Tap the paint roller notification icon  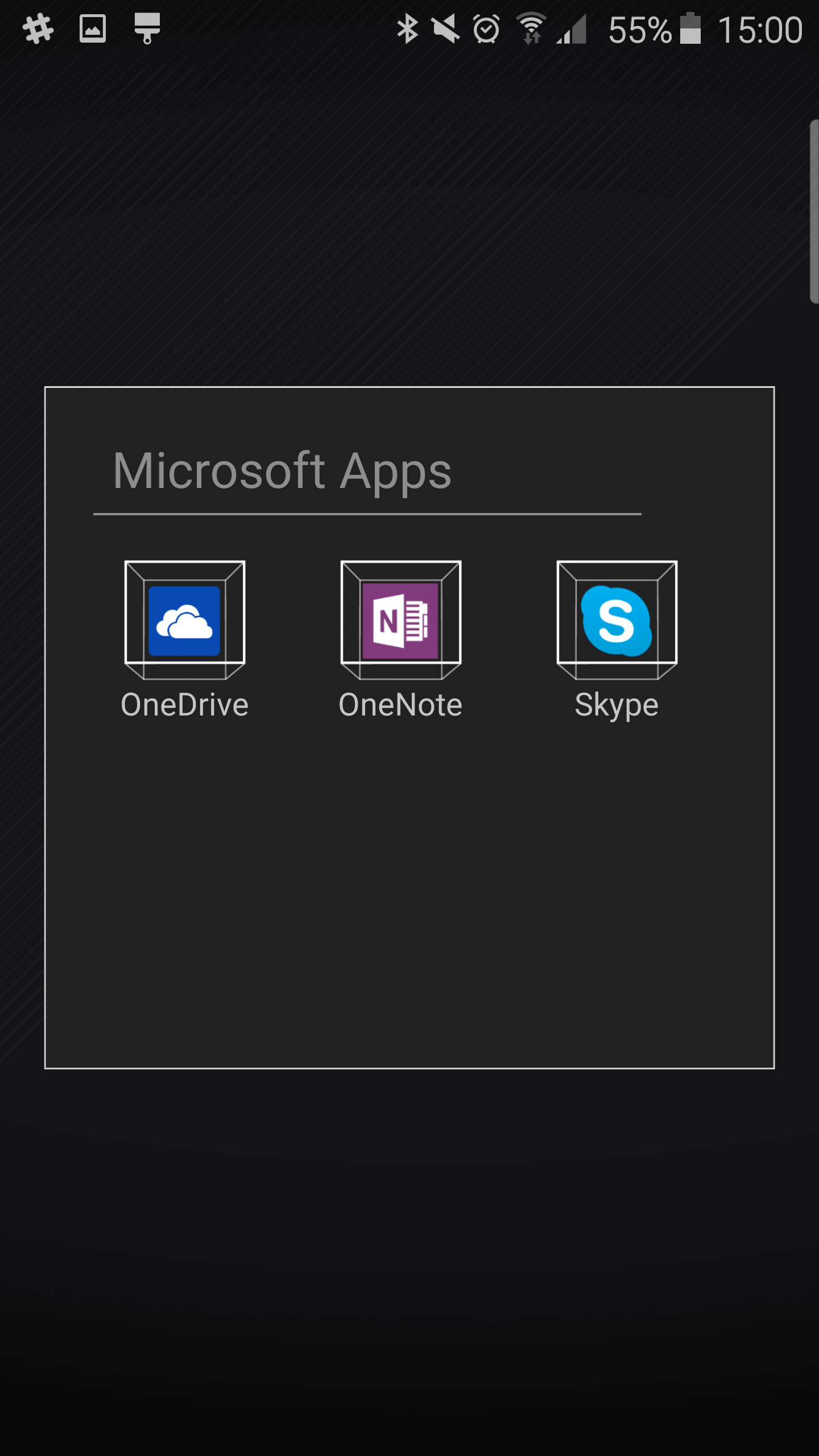pyautogui.click(x=147, y=28)
